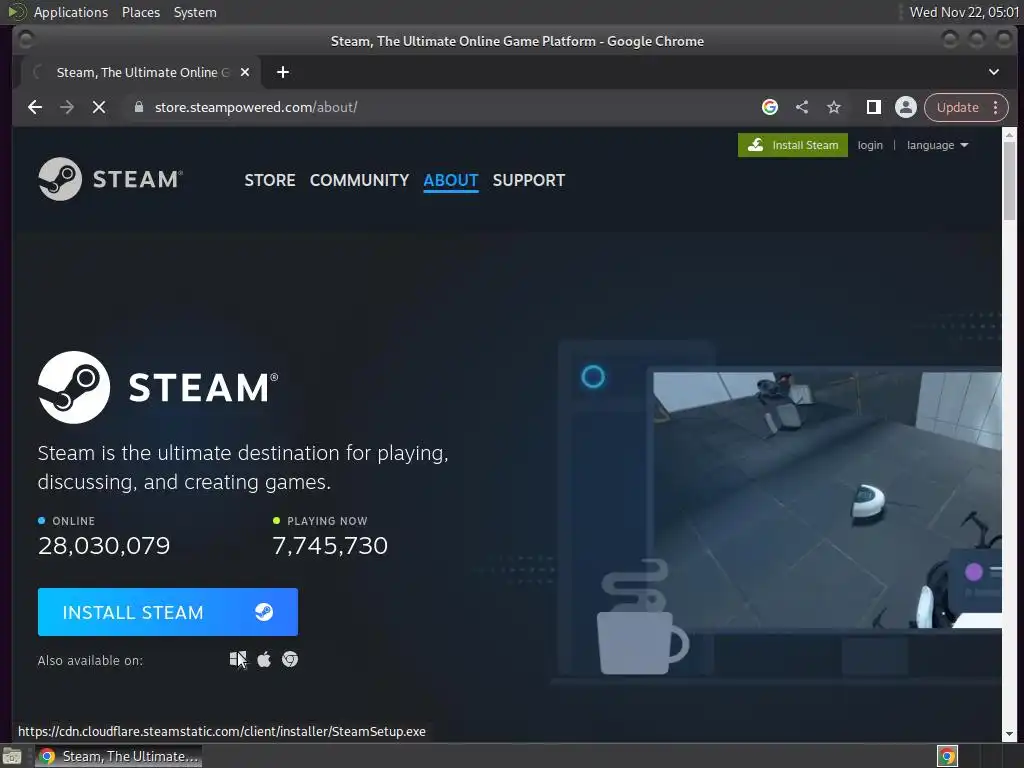Click the large Steam logo in hero
This screenshot has height=768, width=1024.
[x=158, y=387]
